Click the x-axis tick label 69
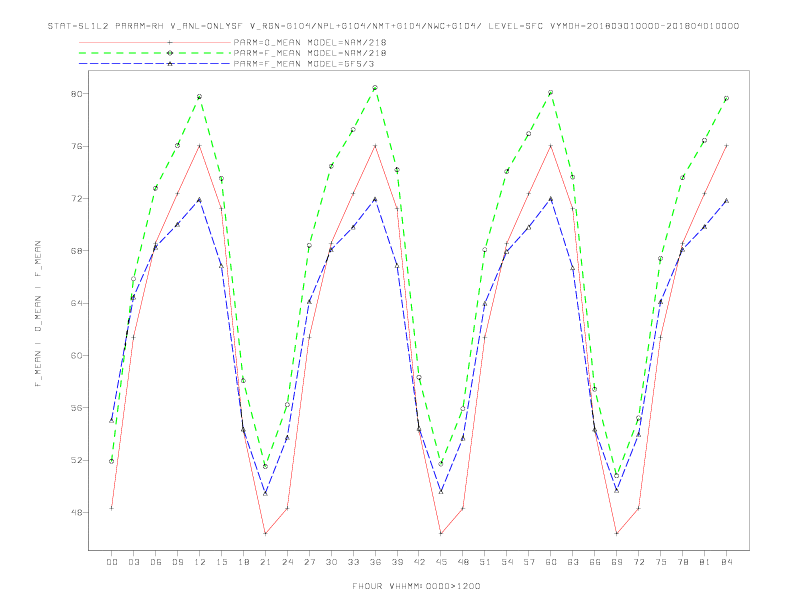 pos(617,562)
